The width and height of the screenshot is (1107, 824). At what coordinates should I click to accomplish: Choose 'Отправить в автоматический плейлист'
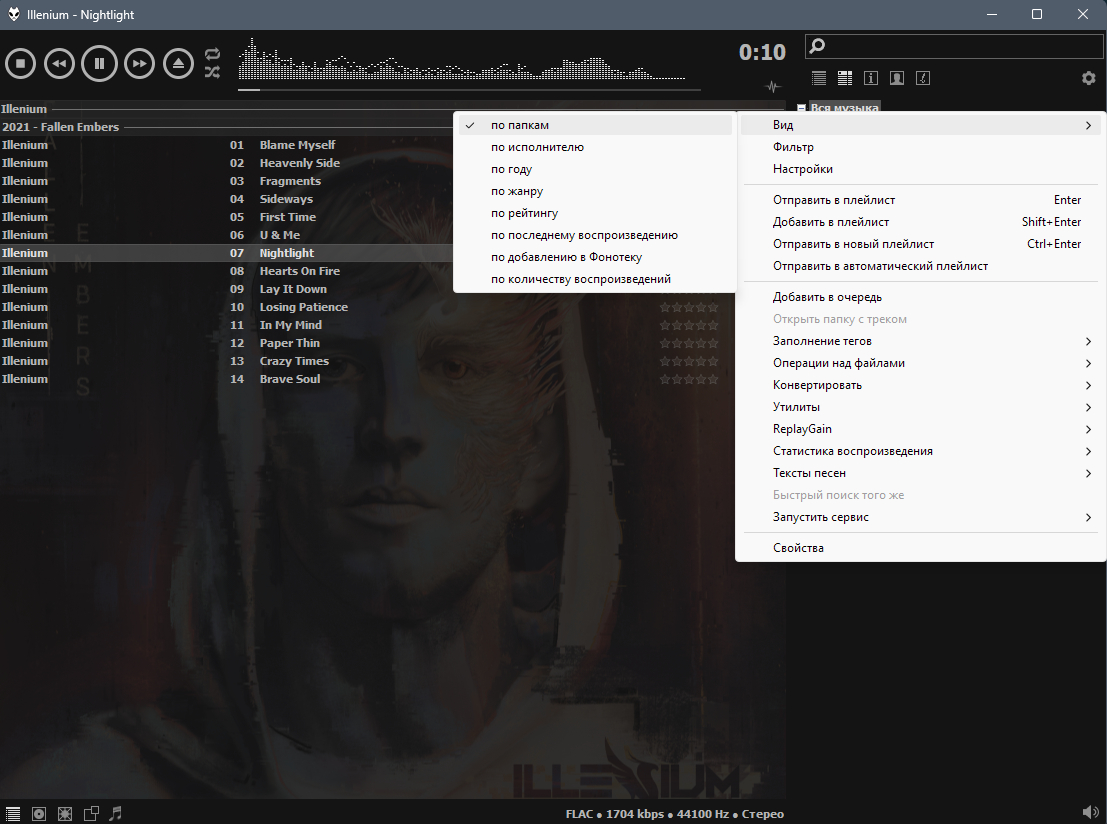point(921,265)
